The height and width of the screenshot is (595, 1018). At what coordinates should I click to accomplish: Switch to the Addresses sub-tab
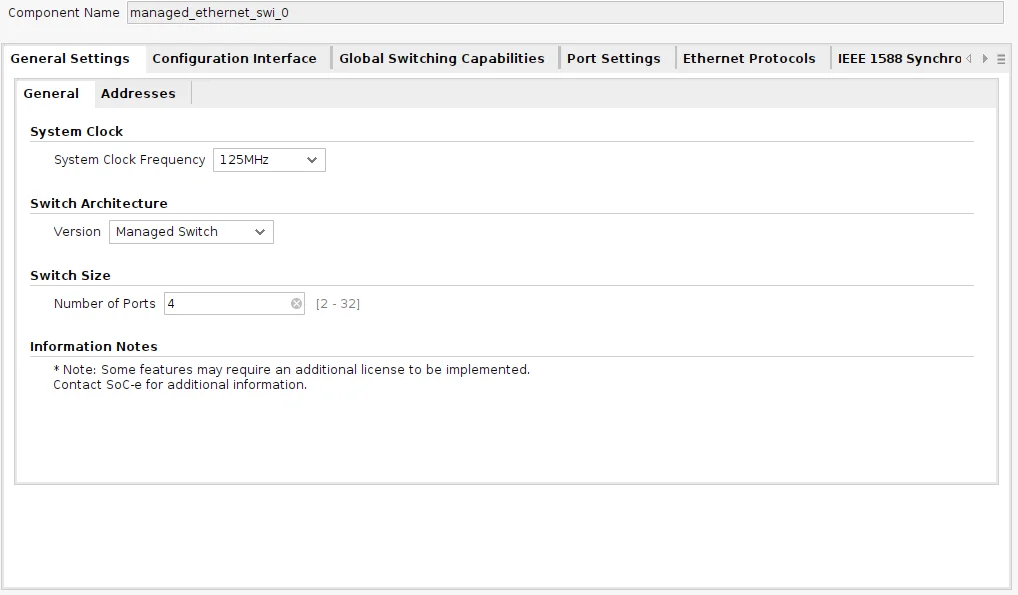(x=138, y=94)
